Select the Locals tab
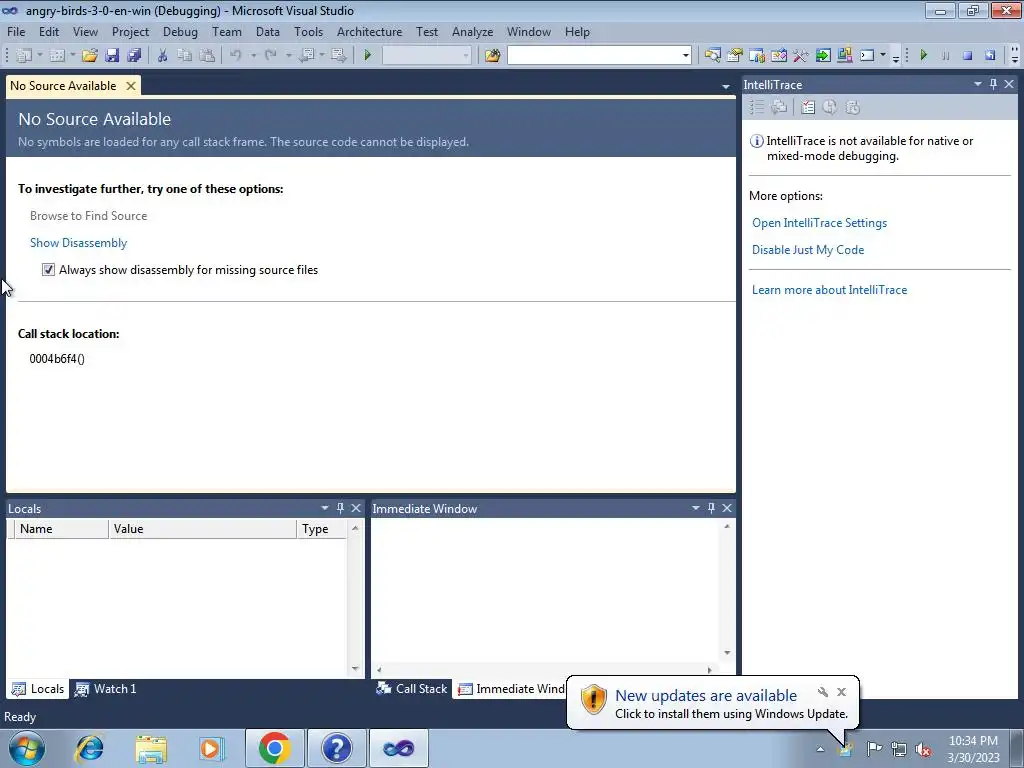Screen dimensions: 1024x768 [38, 688]
